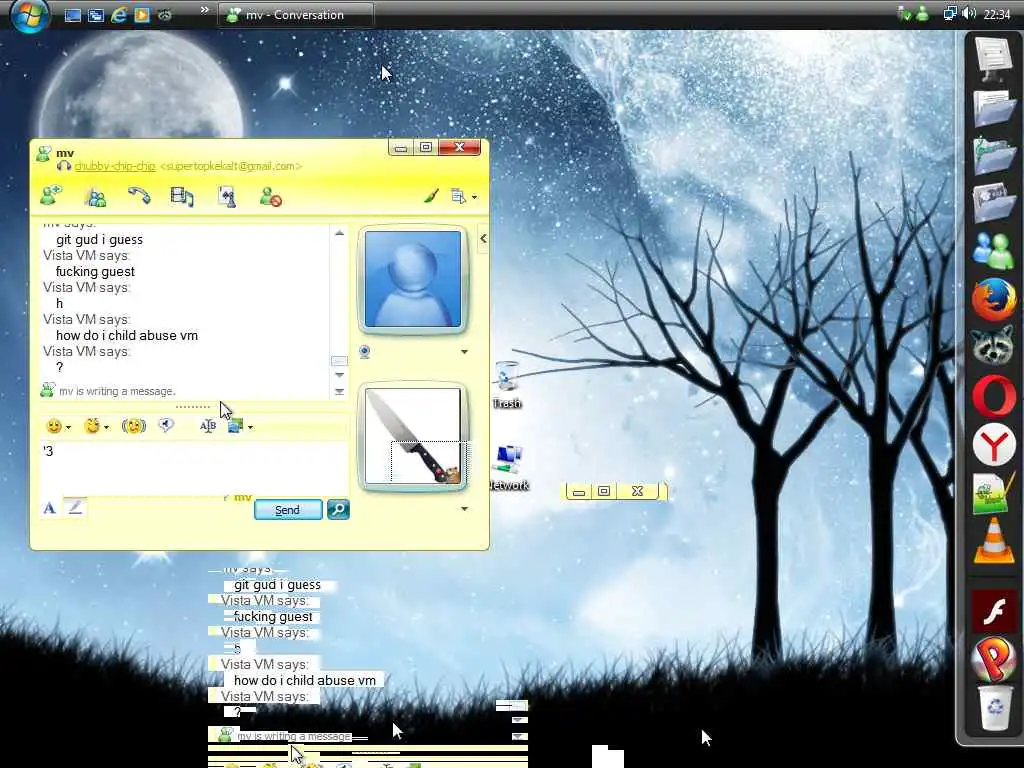The image size is (1024, 768).
Task: Open Firefox from the dock
Action: point(993,299)
